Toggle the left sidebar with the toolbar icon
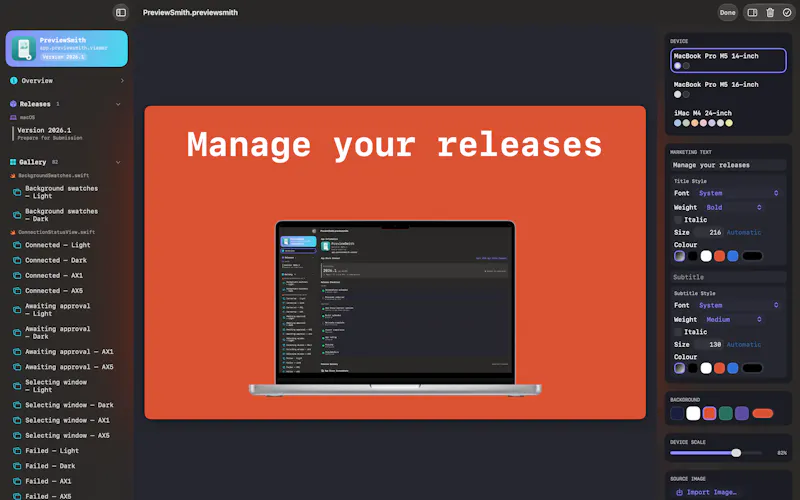 pyautogui.click(x=121, y=13)
